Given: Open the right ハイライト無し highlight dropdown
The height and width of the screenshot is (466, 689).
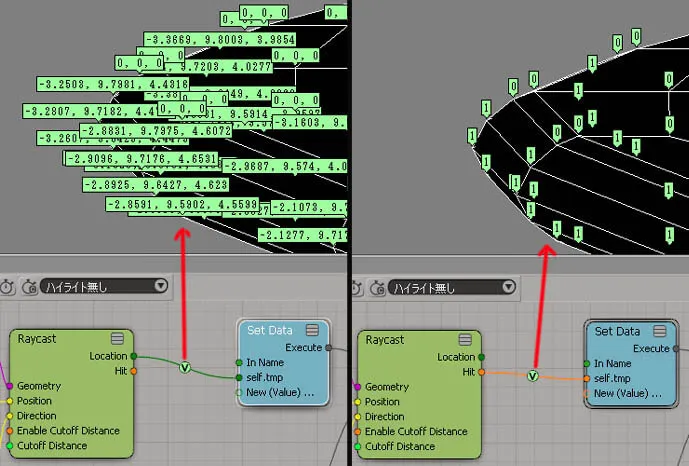Looking at the screenshot, I should pos(452,288).
